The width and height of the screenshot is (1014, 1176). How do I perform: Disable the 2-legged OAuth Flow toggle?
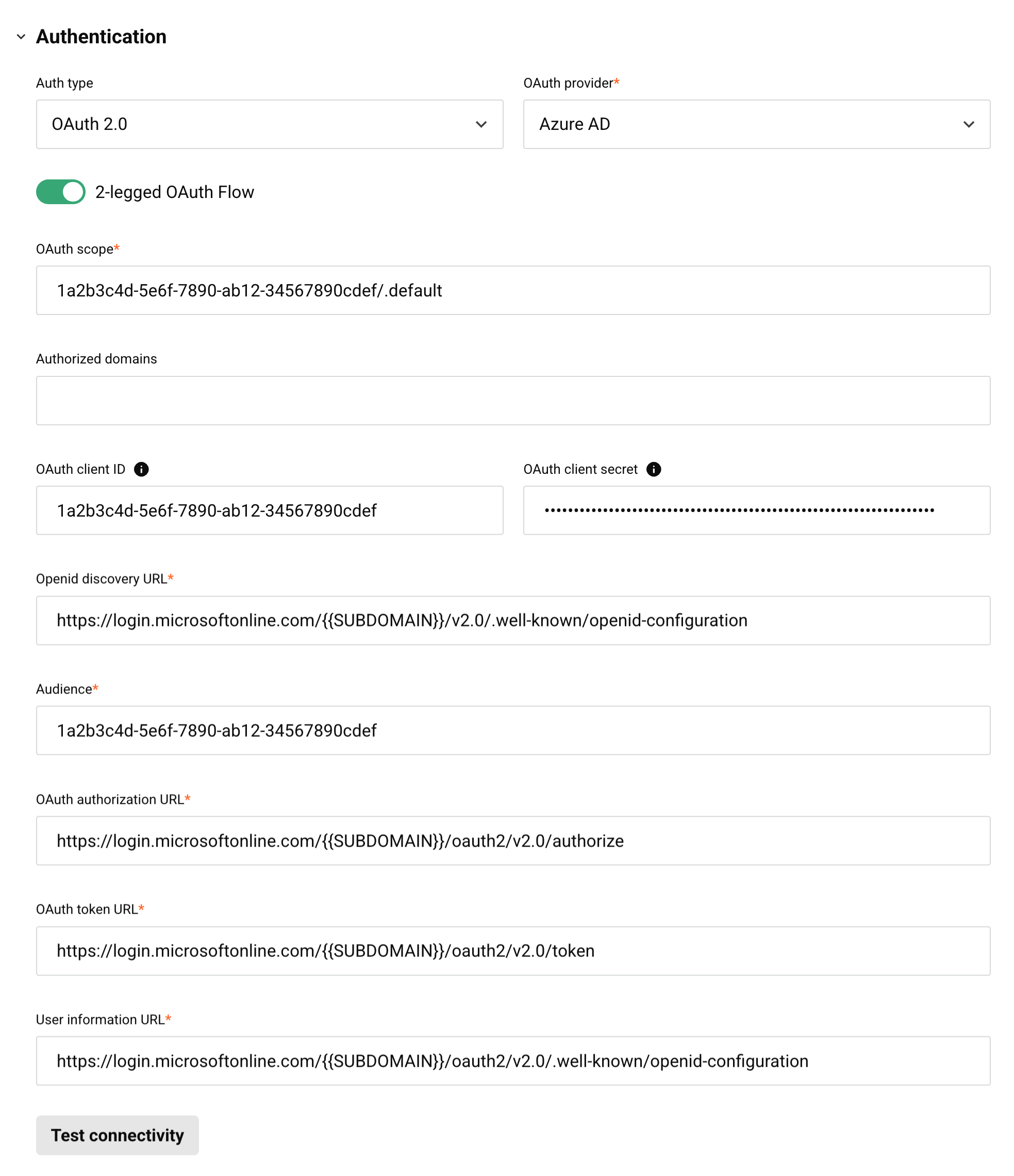(x=61, y=192)
